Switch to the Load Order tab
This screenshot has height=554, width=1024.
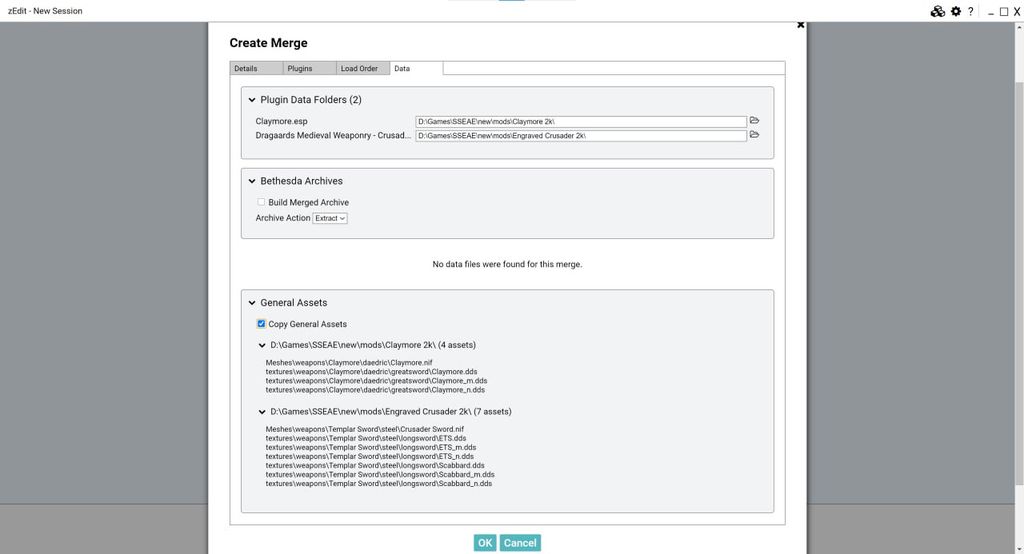[x=359, y=68]
